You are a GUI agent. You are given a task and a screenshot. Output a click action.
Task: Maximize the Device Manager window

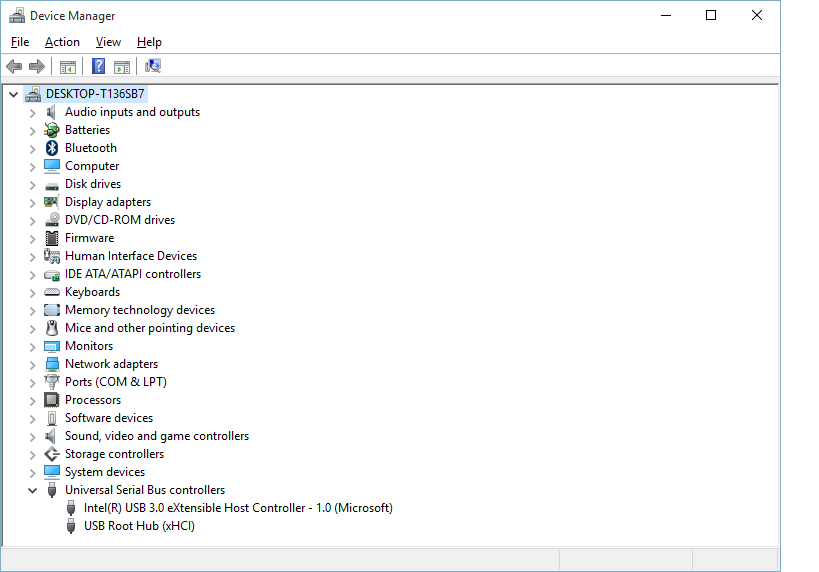(711, 15)
